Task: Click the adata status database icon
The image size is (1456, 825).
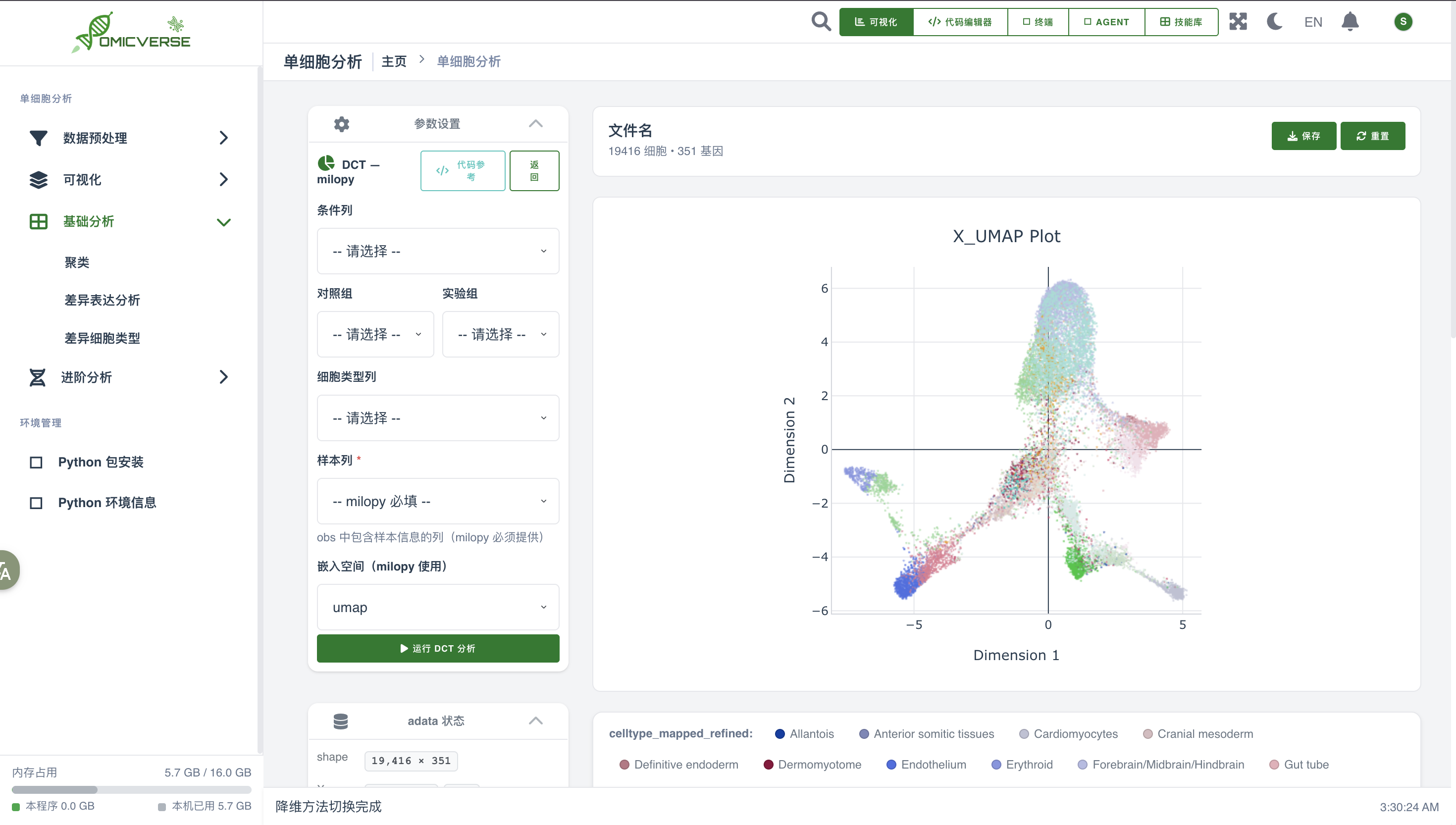Action: 341,721
